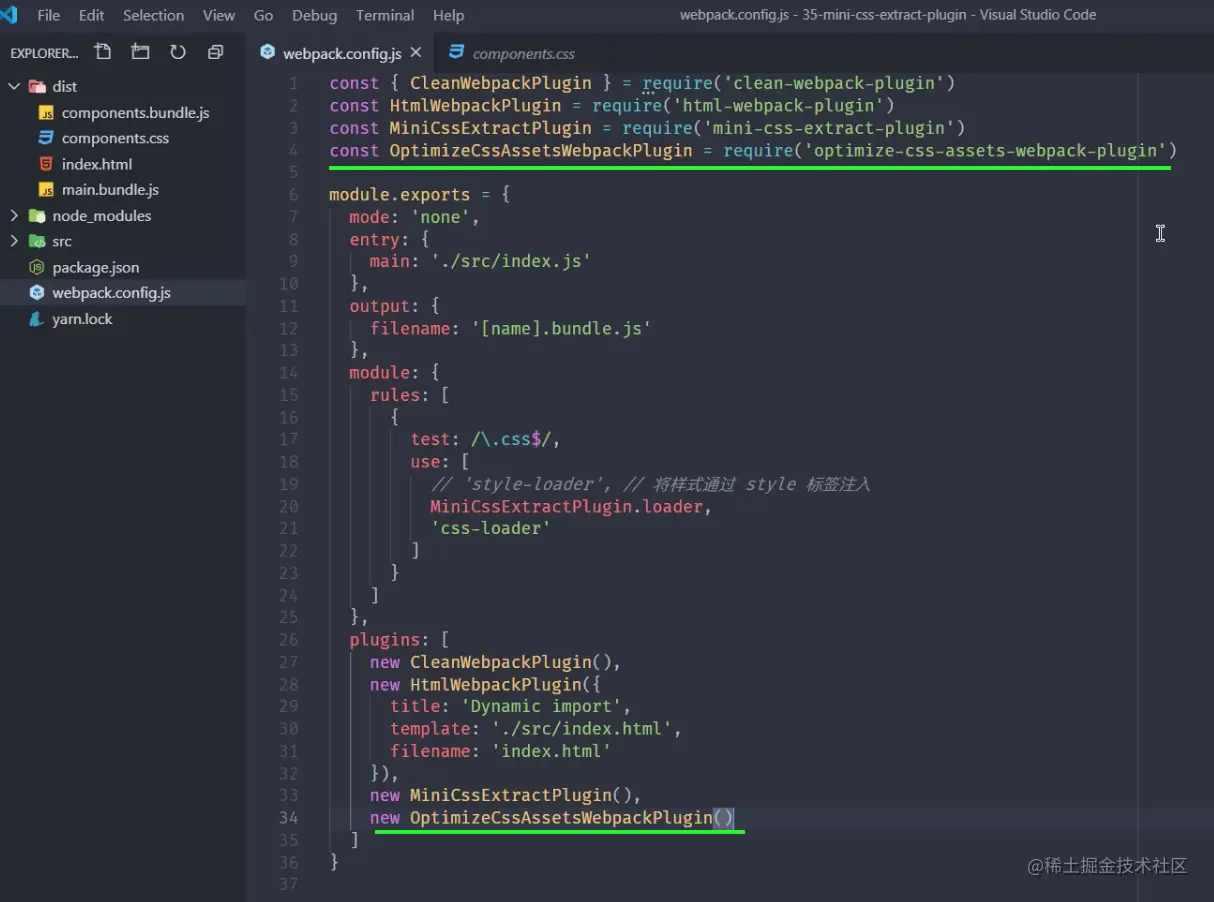Open the Debug menu

tap(314, 15)
